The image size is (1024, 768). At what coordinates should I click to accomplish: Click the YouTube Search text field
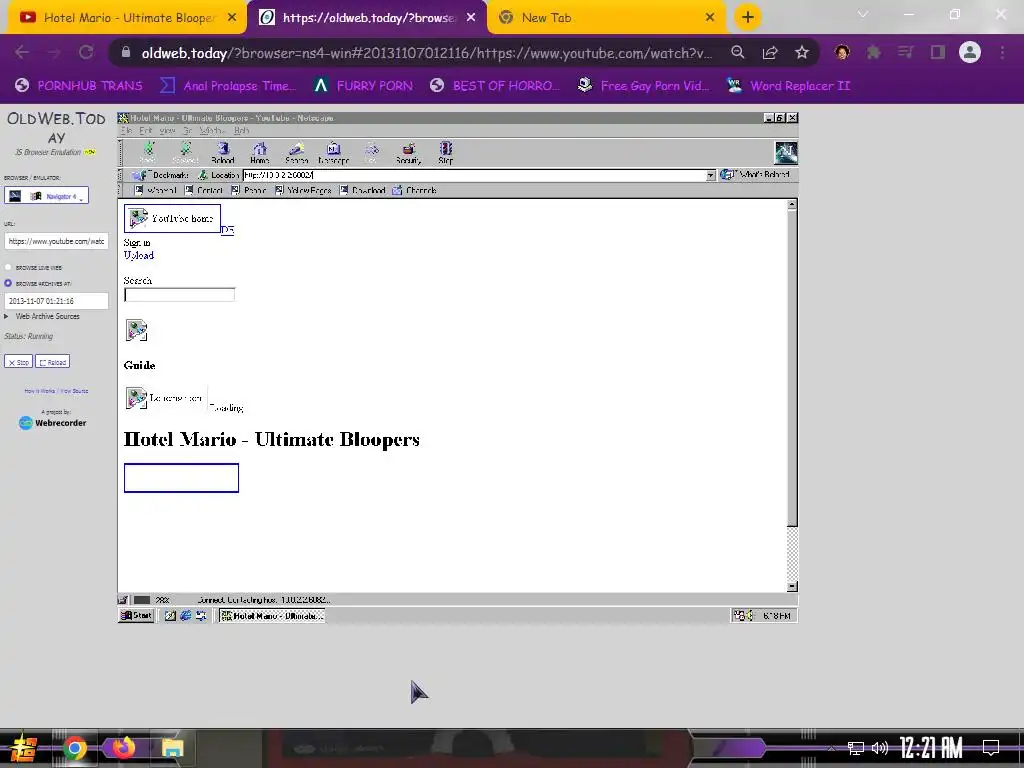tap(180, 295)
